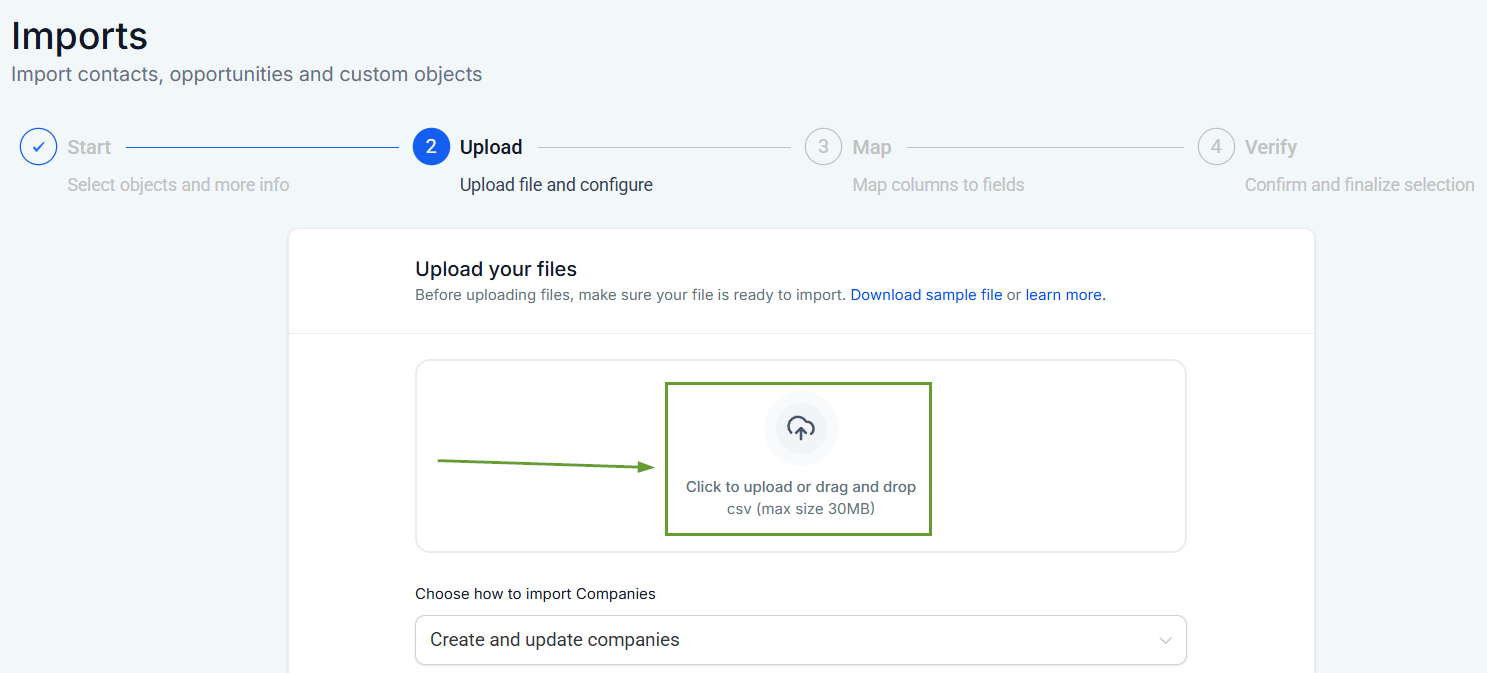This screenshot has width=1487, height=673.
Task: Click the 'Select objects and more info' subtitle
Action: coord(178,185)
